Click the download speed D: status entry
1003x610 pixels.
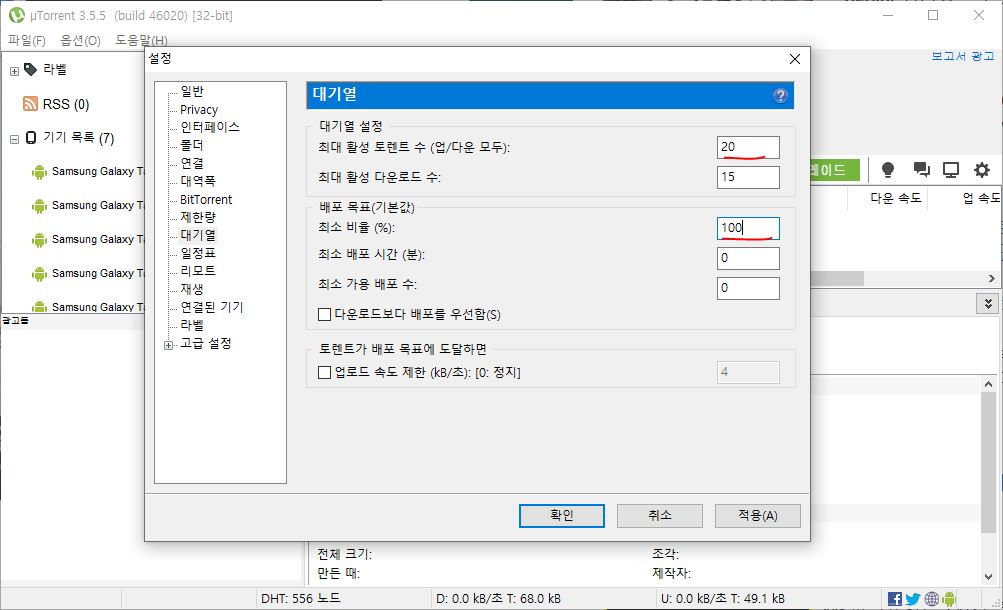(498, 599)
